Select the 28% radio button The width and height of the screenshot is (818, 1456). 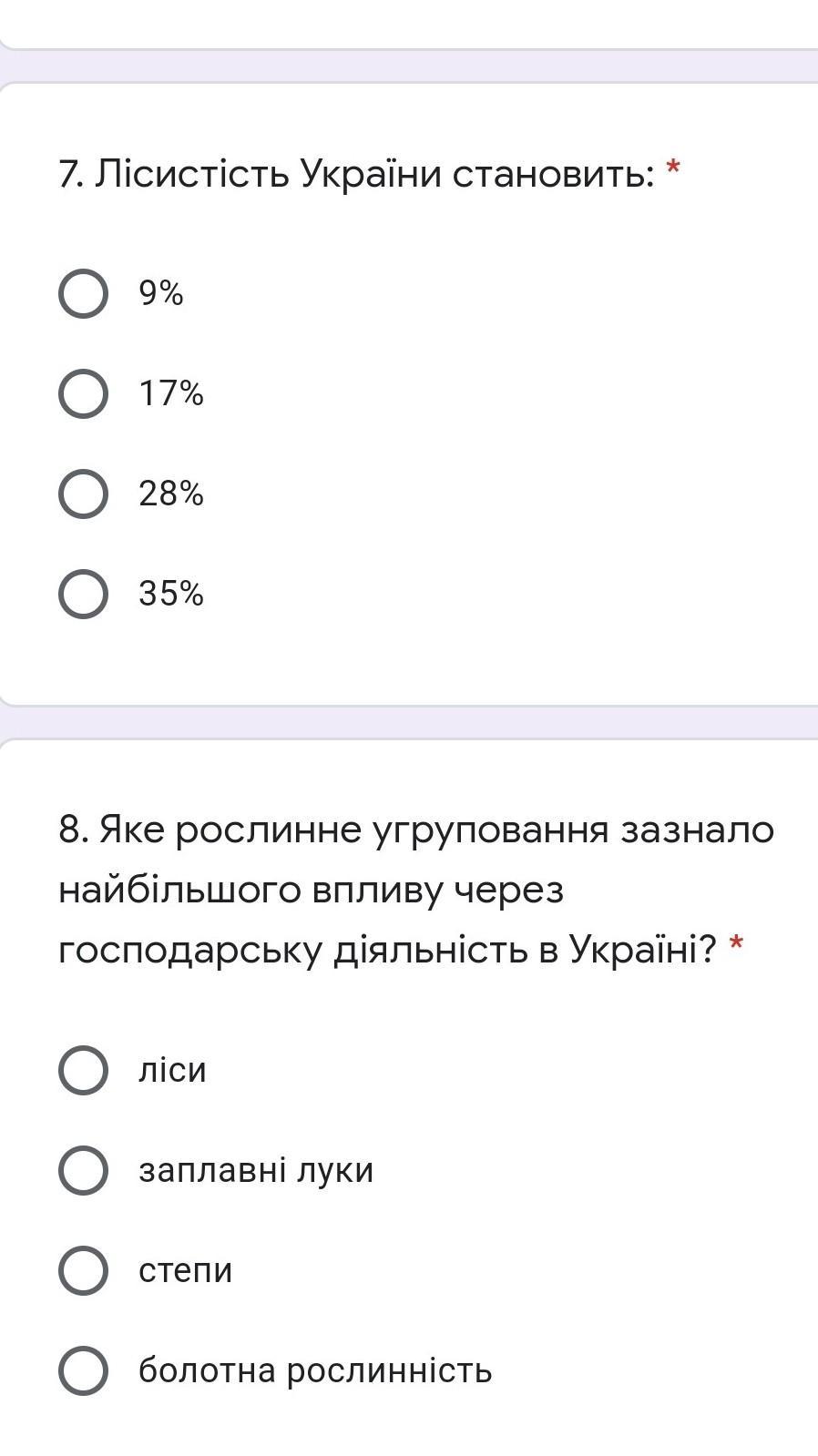click(x=83, y=494)
